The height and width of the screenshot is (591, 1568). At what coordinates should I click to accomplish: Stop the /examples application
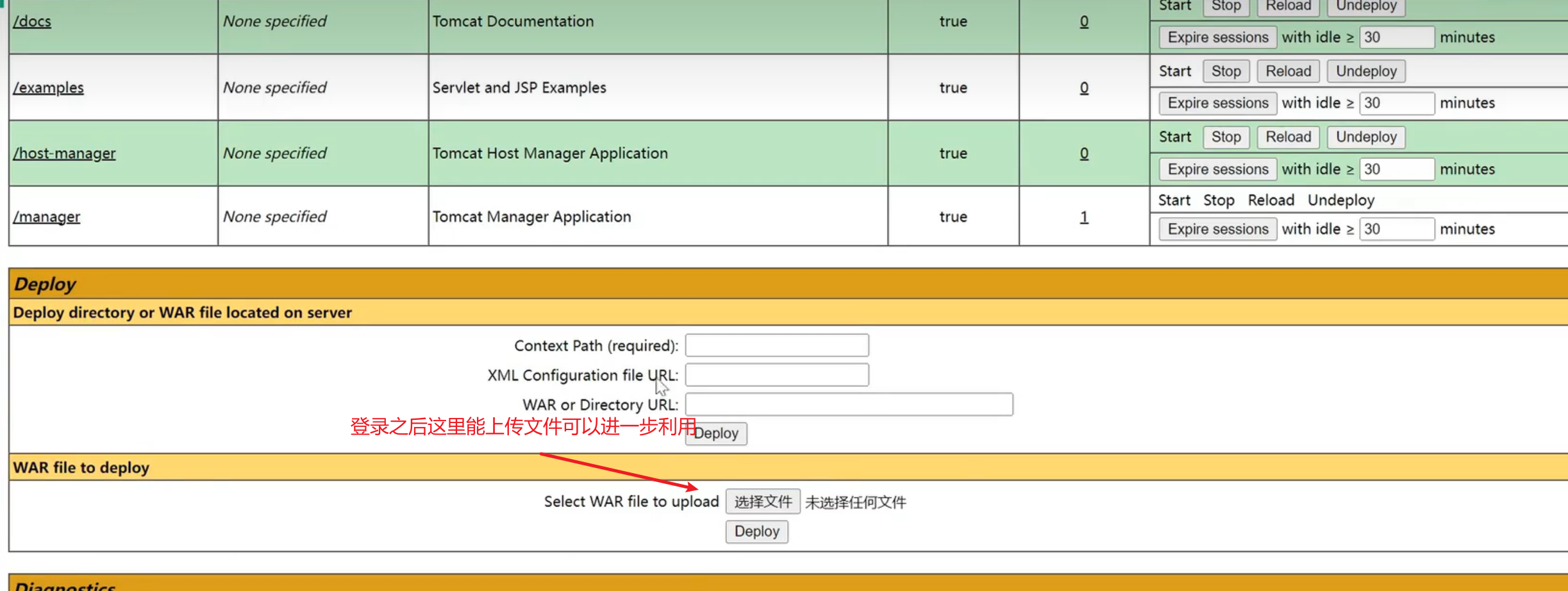1226,71
